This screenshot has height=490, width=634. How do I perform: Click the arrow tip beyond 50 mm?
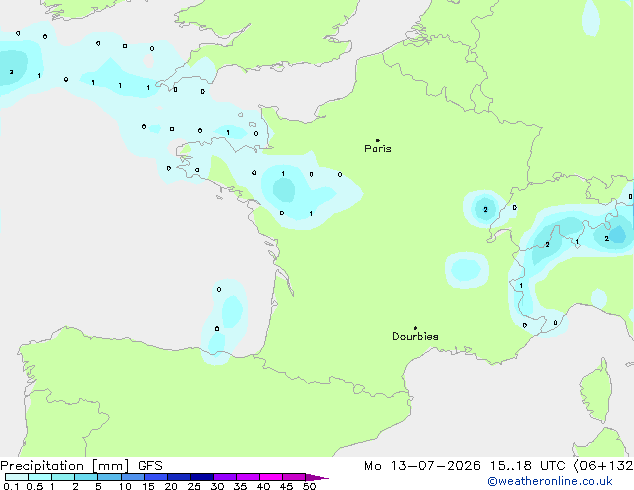pyautogui.click(x=317, y=477)
